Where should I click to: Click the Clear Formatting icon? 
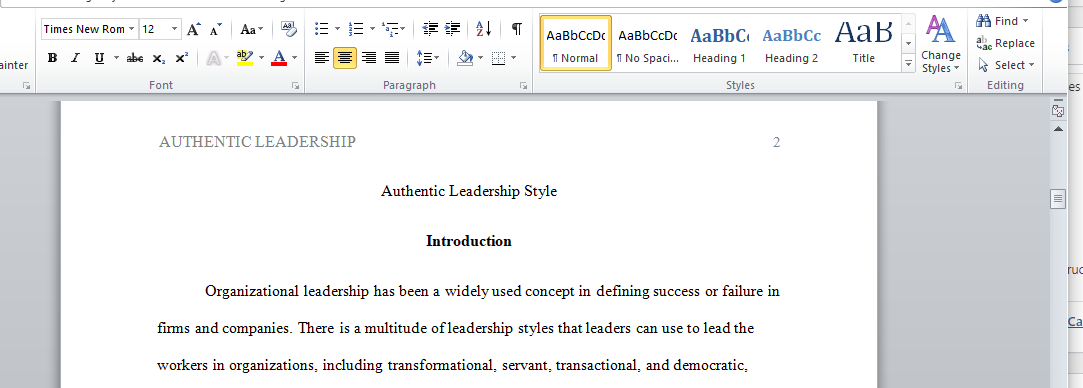(x=288, y=29)
